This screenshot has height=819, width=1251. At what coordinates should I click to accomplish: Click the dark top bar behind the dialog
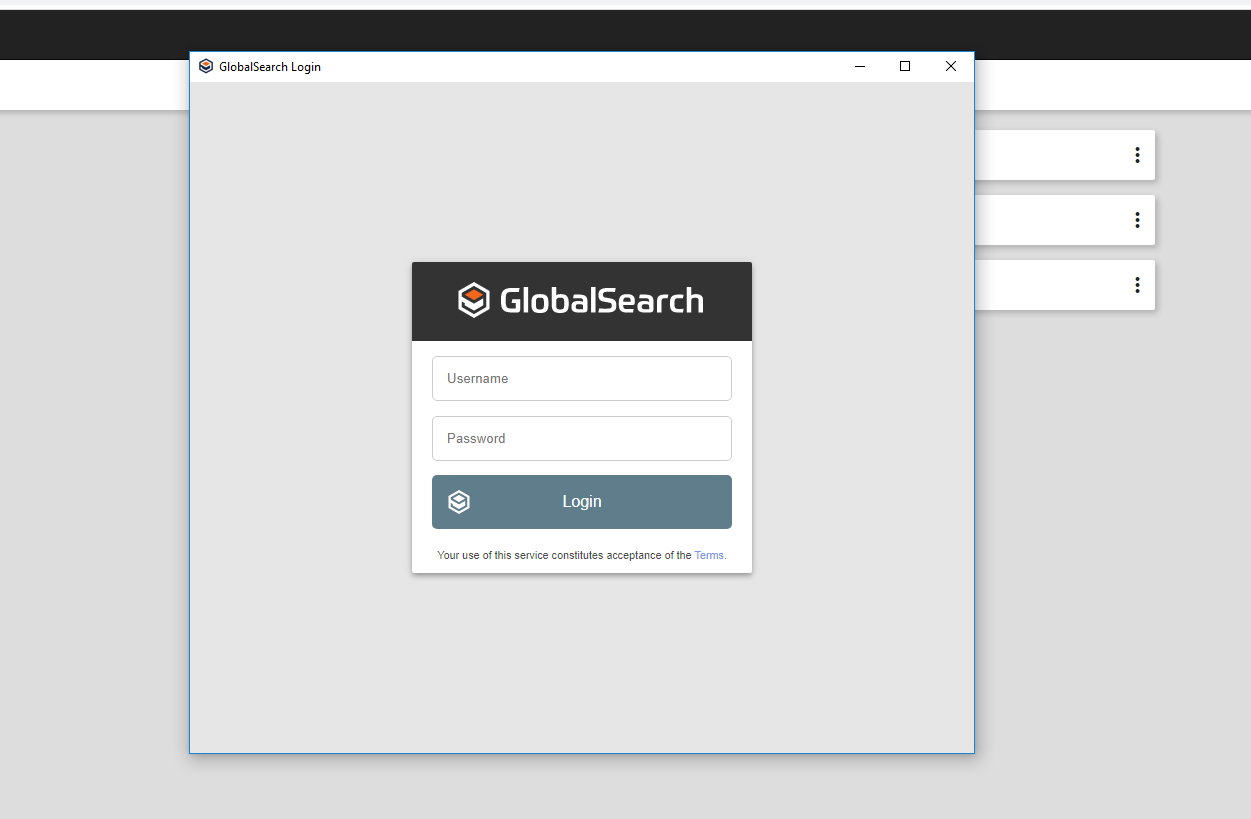1100,35
